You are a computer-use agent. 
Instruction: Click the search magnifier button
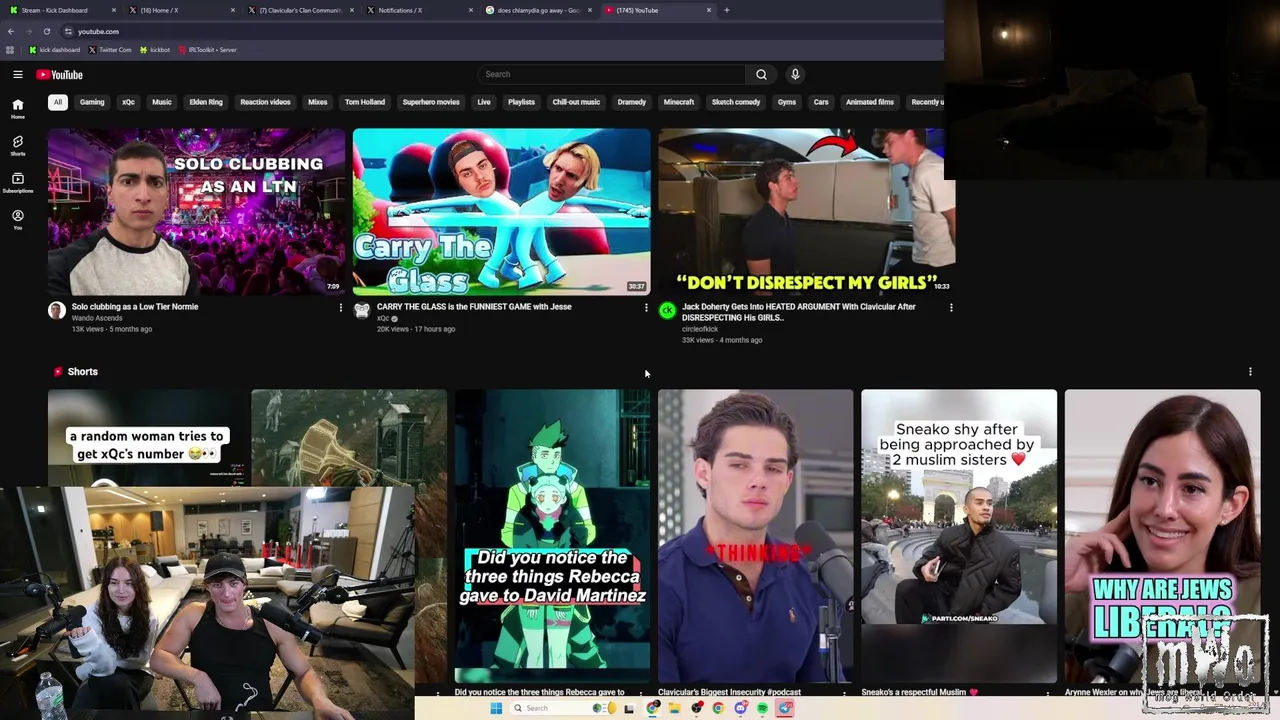(x=761, y=74)
